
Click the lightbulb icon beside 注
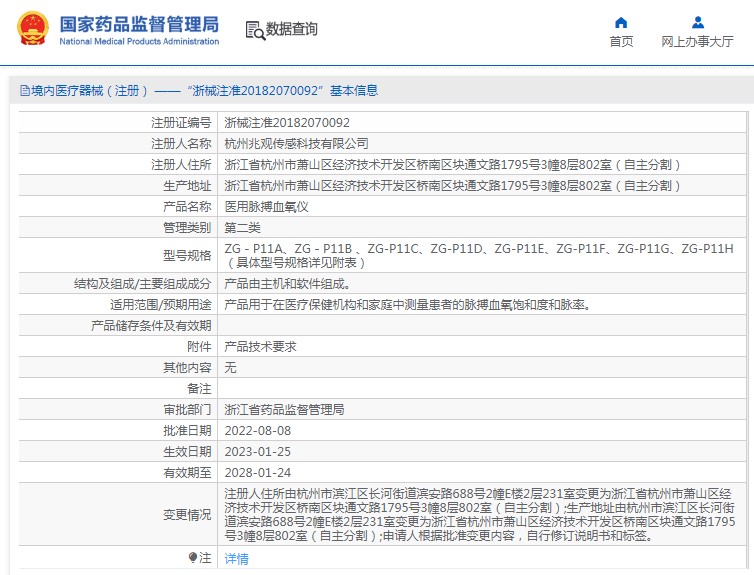point(193,558)
